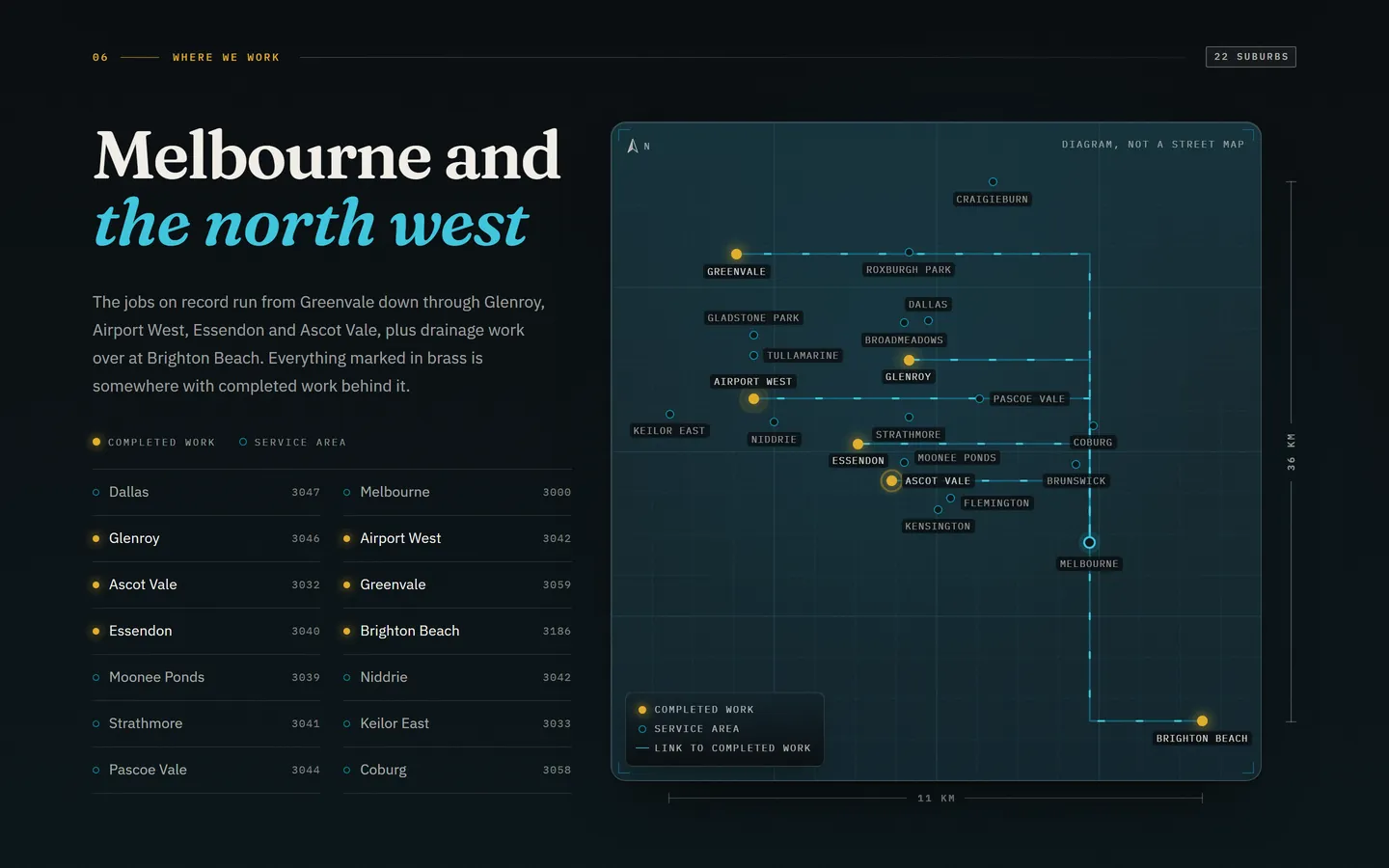The height and width of the screenshot is (868, 1389).
Task: Select Pascoe Vale list row
Action: point(206,770)
